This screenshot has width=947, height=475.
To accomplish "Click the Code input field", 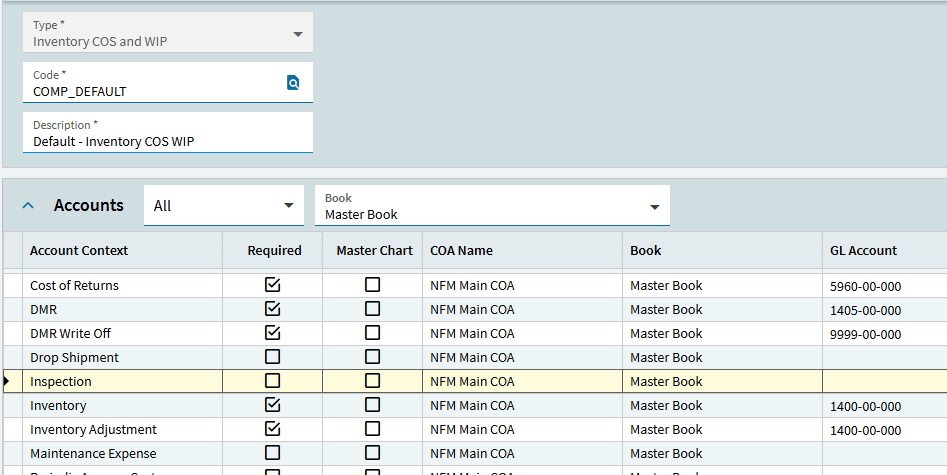I will pyautogui.click(x=155, y=91).
